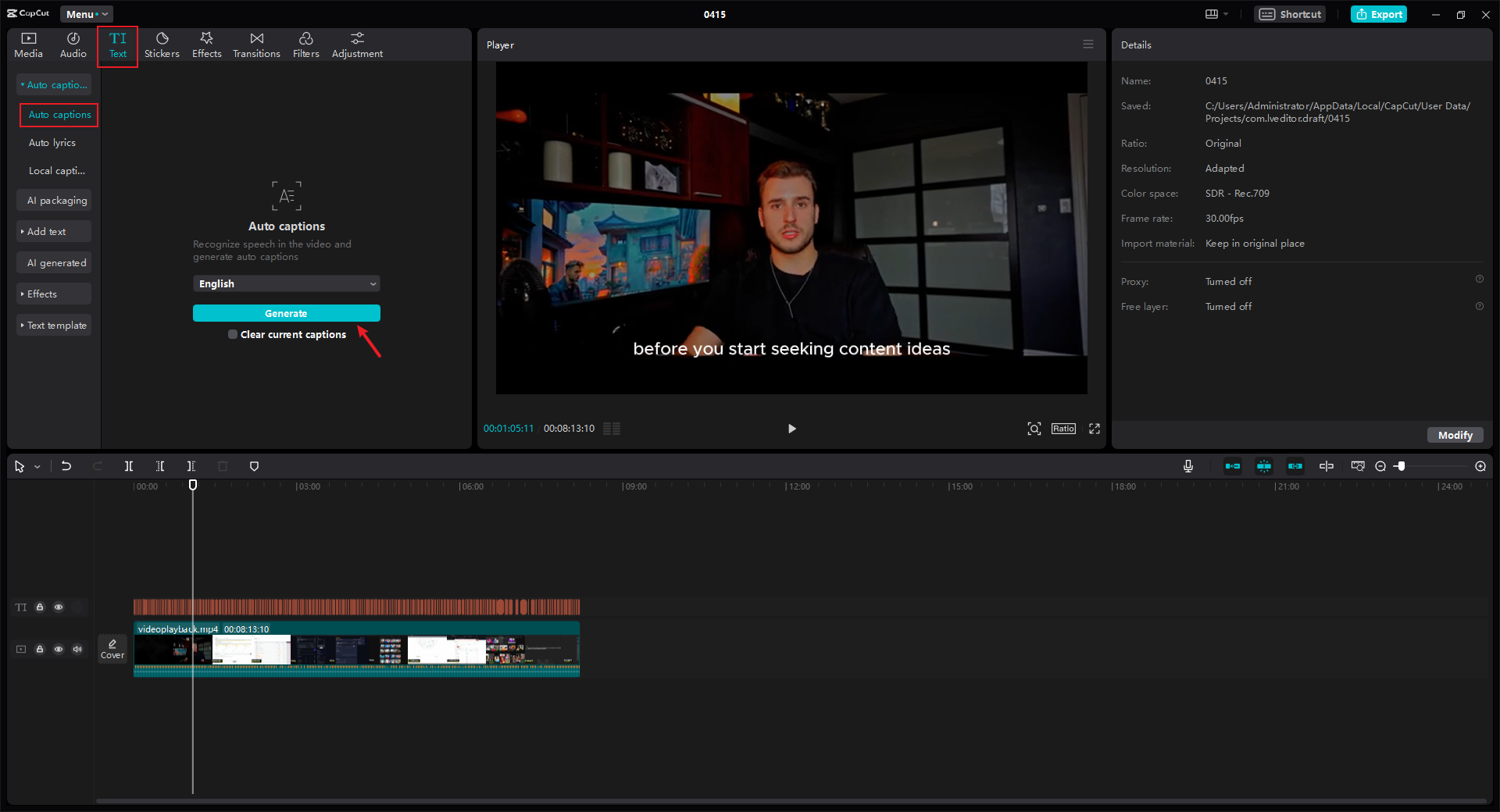Click the microphone voiceover record icon
The image size is (1500, 812).
pos(1188,466)
